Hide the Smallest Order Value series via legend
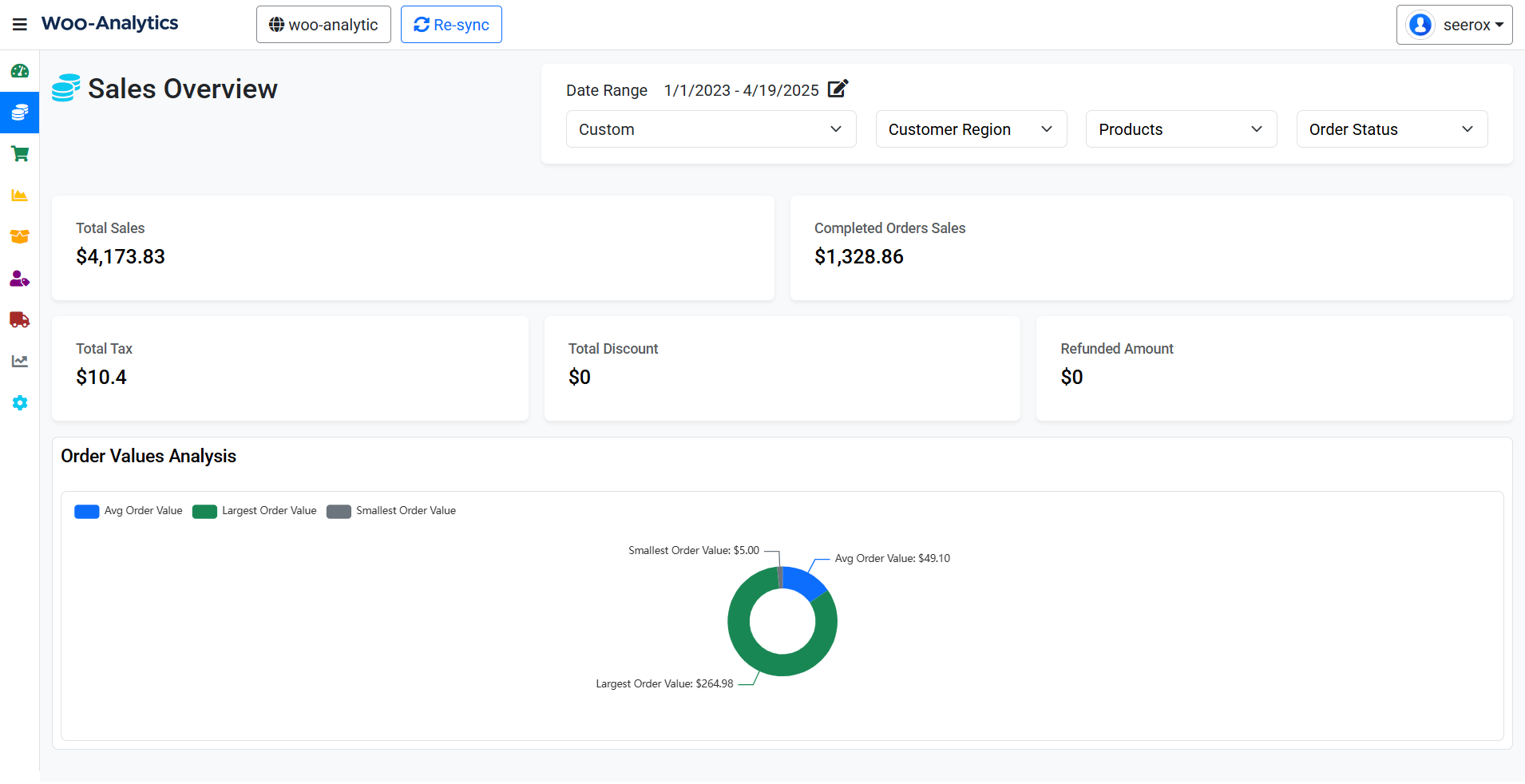Image resolution: width=1525 pixels, height=784 pixels. (390, 511)
